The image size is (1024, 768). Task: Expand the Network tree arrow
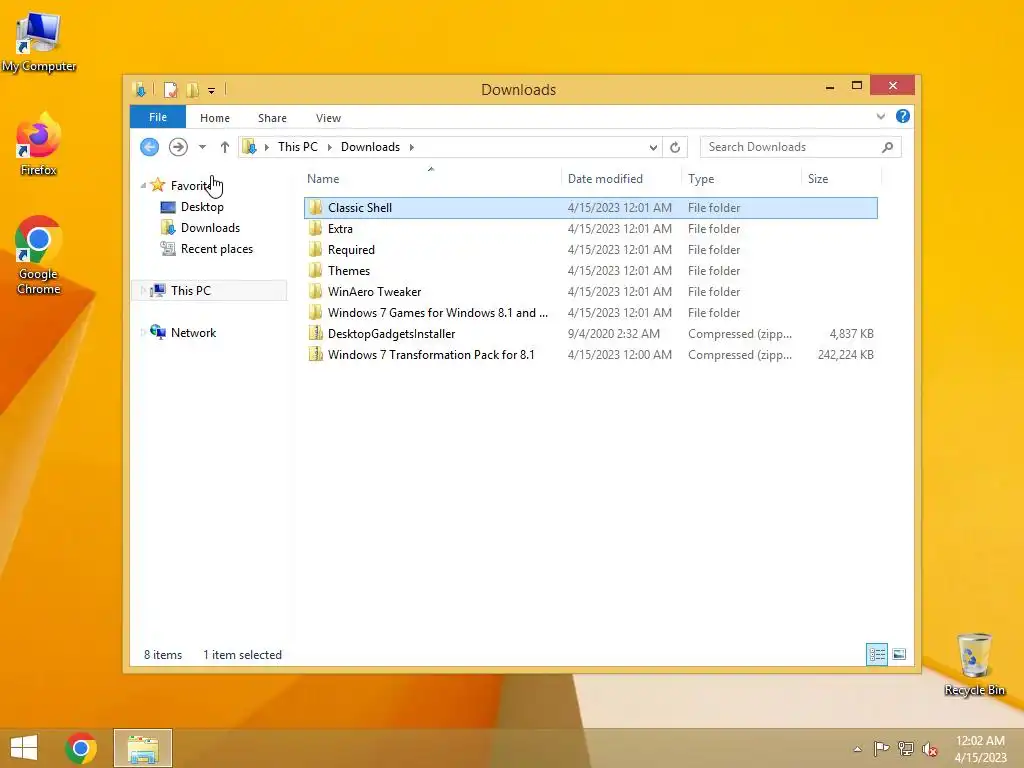coord(143,332)
